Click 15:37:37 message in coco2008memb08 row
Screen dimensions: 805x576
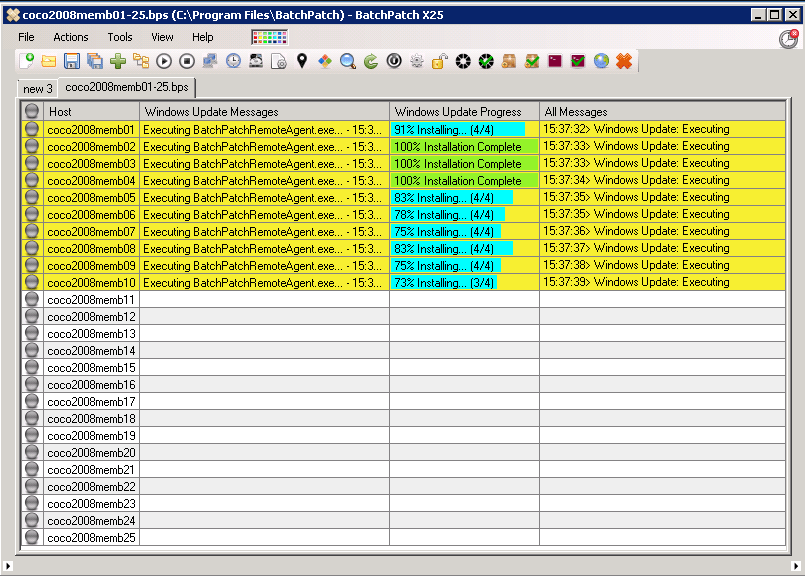tap(636, 248)
